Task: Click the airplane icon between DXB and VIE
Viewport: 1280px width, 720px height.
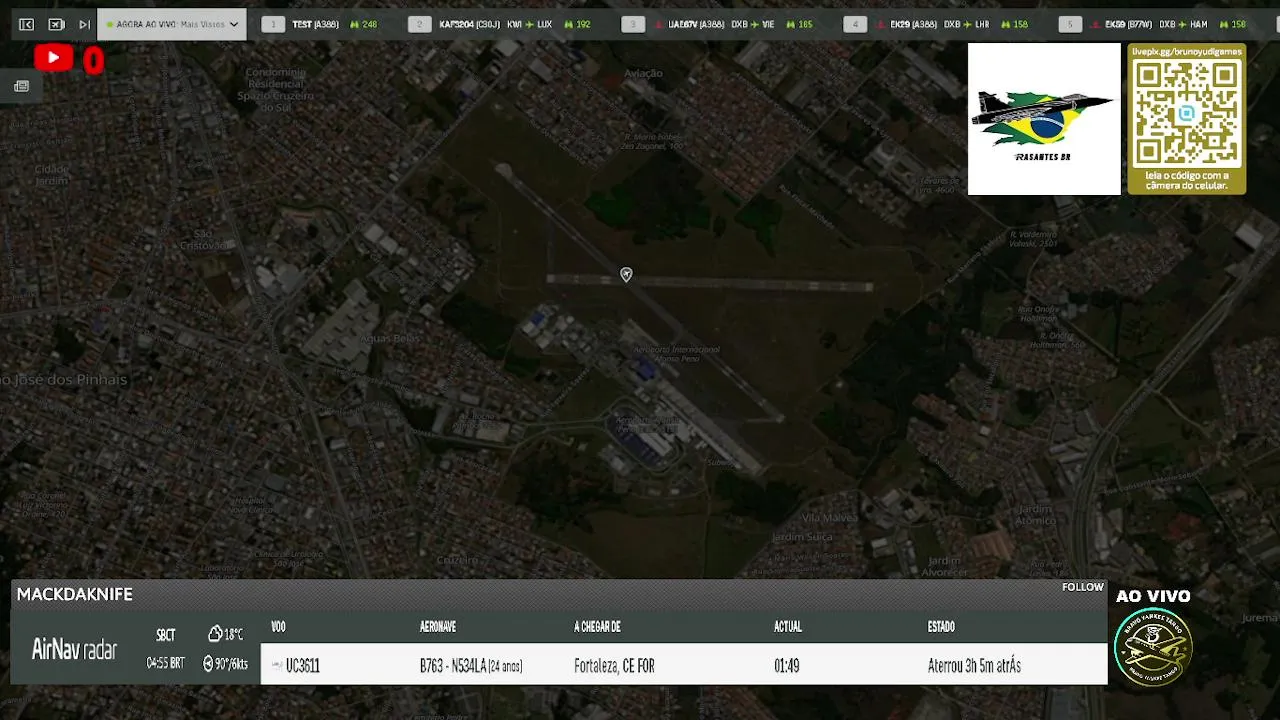Action: click(x=755, y=24)
